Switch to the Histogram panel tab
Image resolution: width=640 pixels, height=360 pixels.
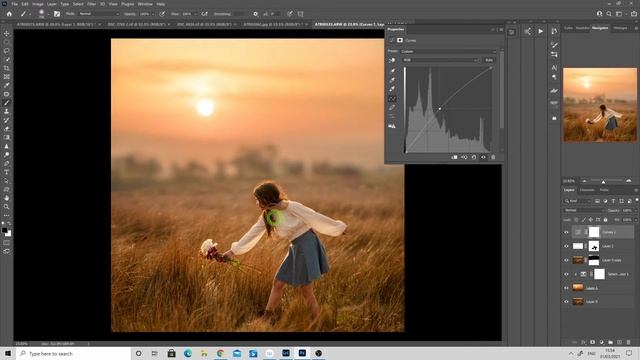click(620, 28)
